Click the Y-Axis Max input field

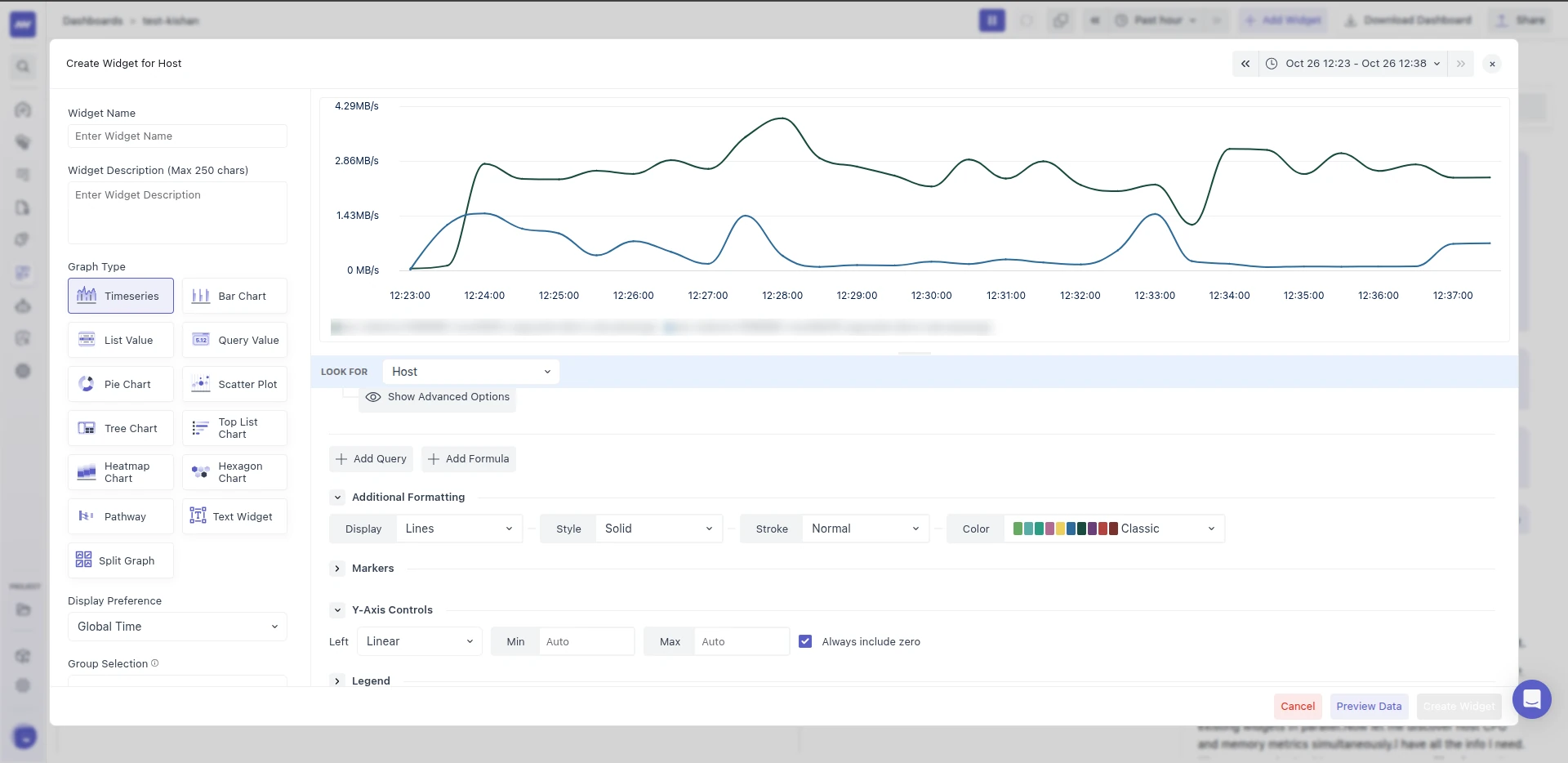coord(742,641)
